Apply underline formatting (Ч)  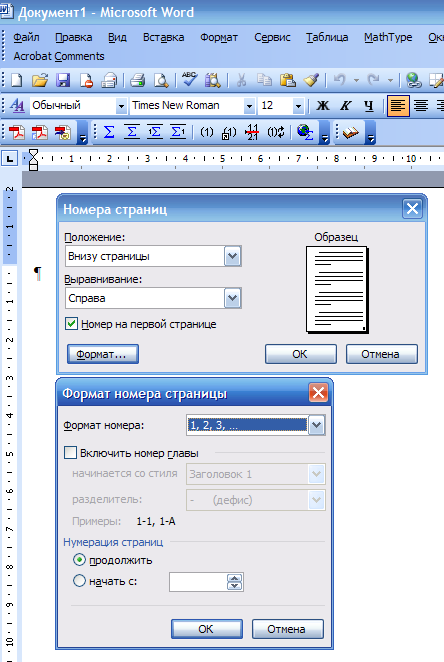click(x=368, y=105)
